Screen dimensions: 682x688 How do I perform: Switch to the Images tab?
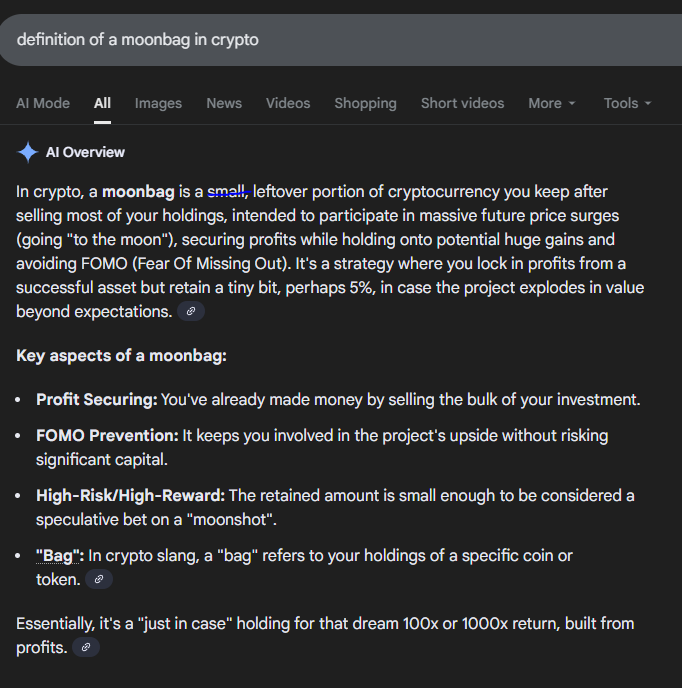pyautogui.click(x=158, y=103)
